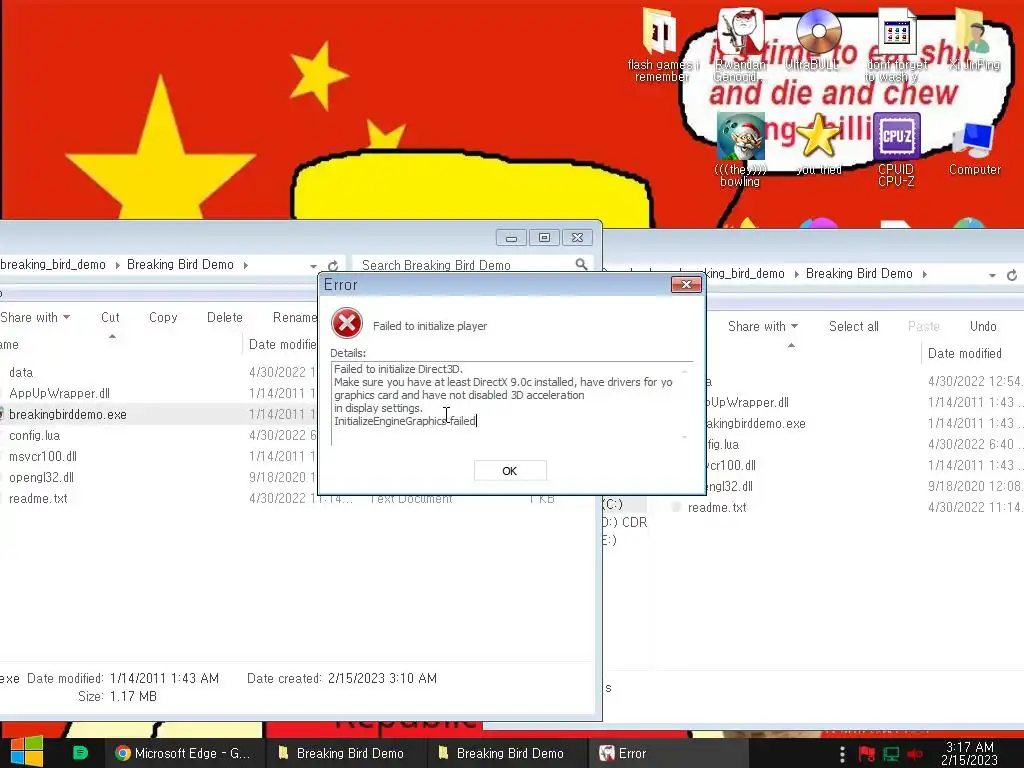Select the data folder in the left window
The height and width of the screenshot is (768, 1024).
click(21, 372)
